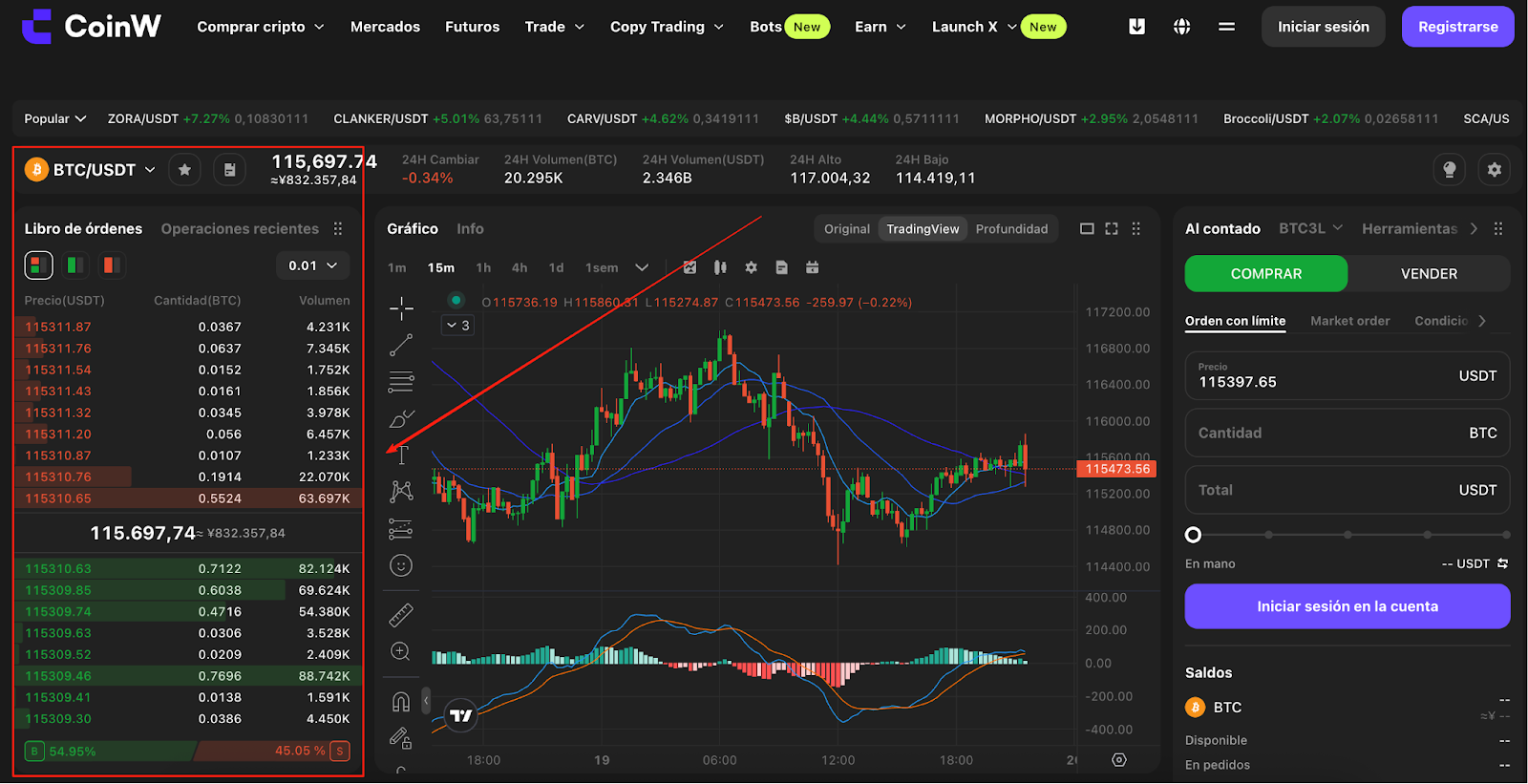Select the trend line drawing tool

point(401,345)
